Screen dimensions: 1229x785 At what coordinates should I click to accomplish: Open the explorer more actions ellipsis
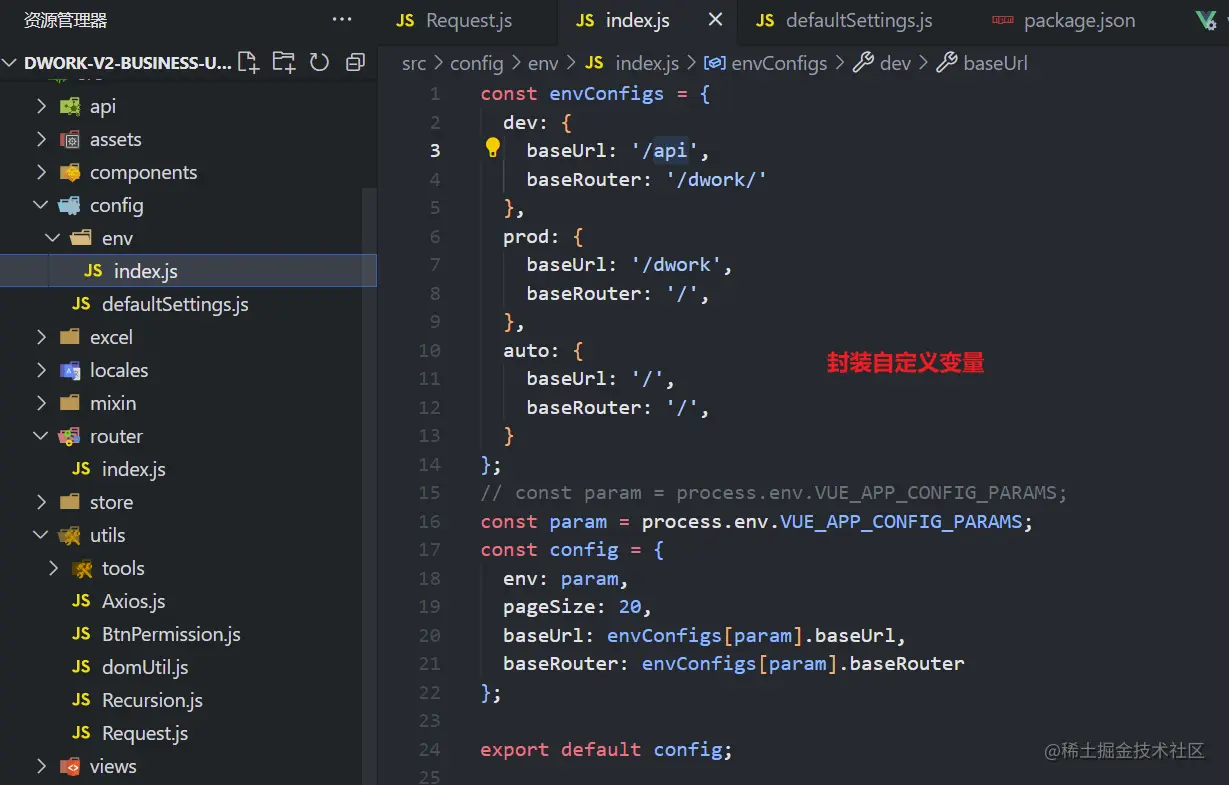342,20
